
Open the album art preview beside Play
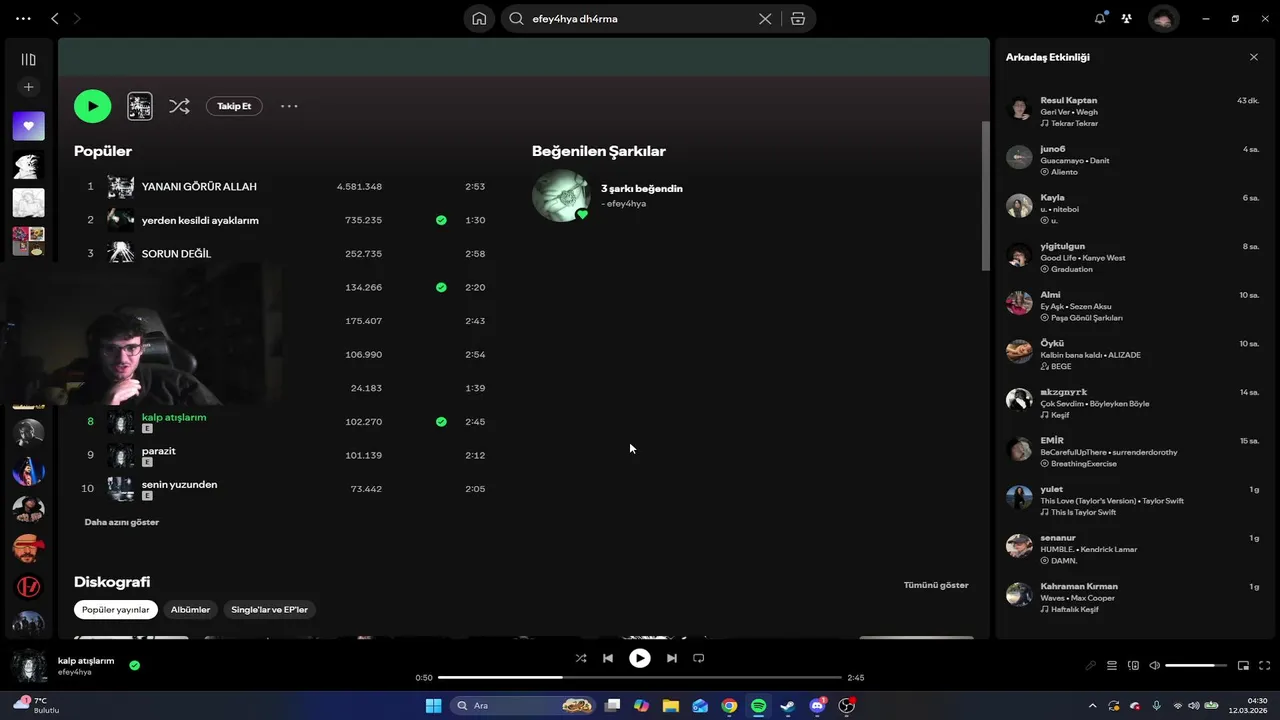pos(140,106)
